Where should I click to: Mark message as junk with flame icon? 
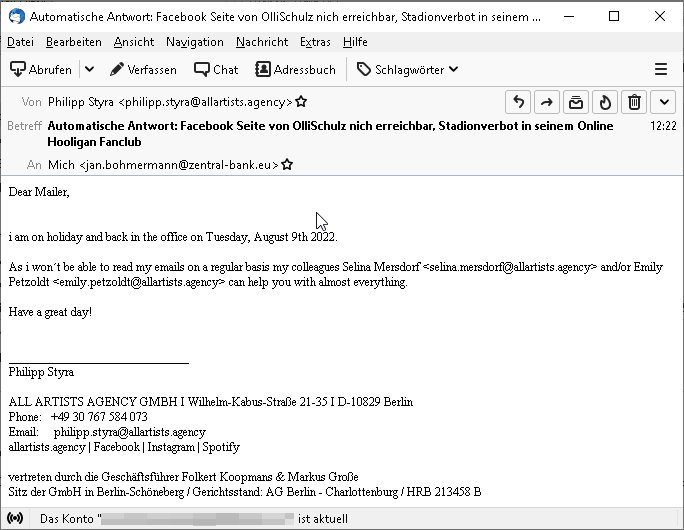605,103
